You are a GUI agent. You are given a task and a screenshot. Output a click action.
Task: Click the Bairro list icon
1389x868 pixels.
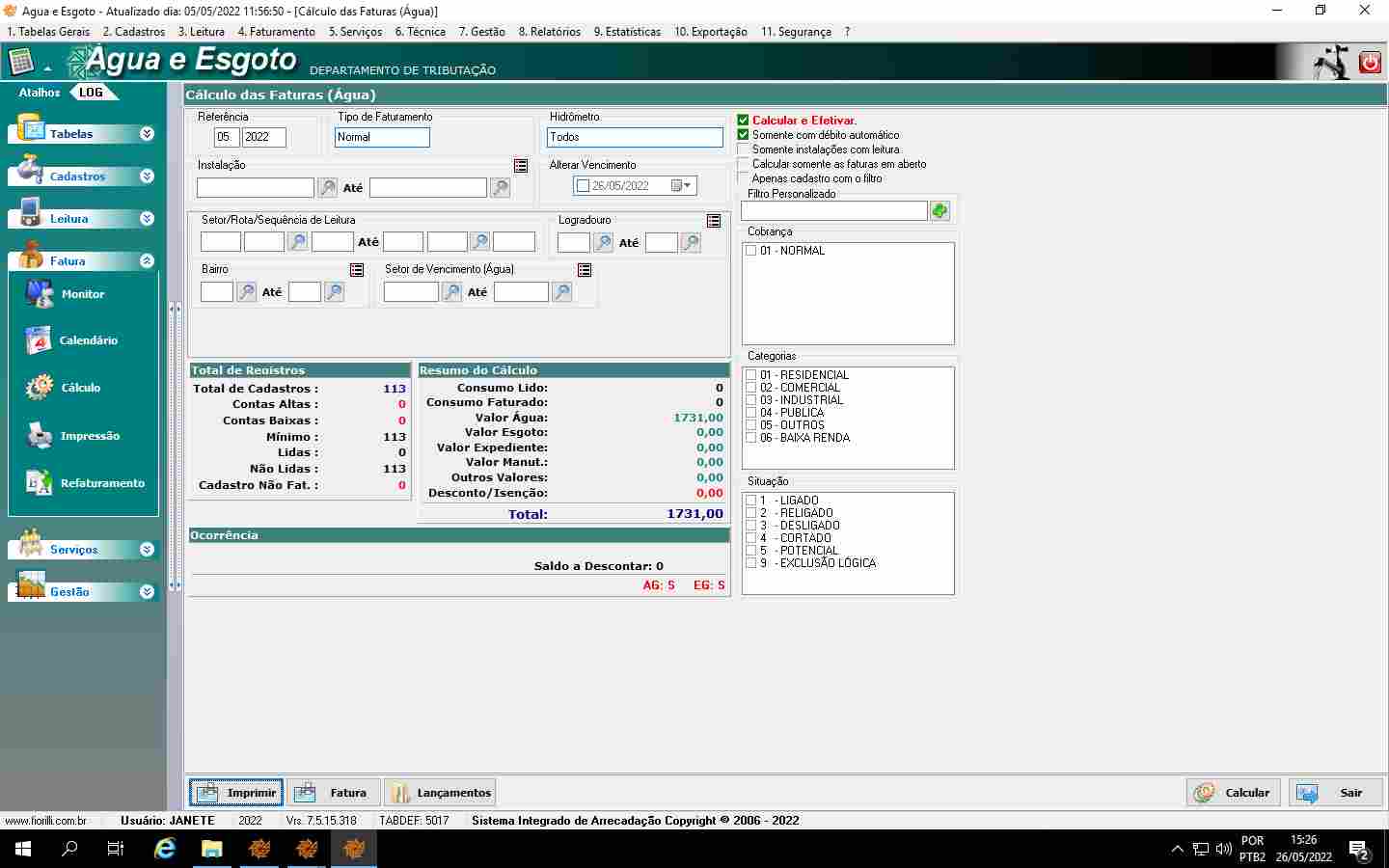click(x=357, y=270)
